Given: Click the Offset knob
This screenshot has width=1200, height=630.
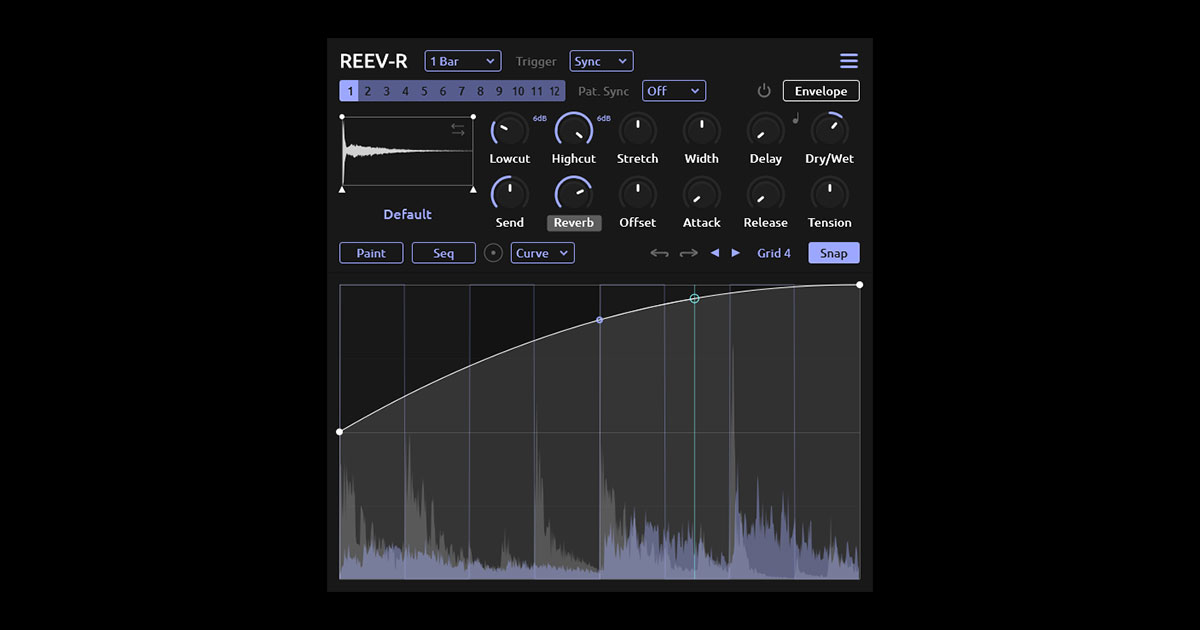Looking at the screenshot, I should click(638, 194).
